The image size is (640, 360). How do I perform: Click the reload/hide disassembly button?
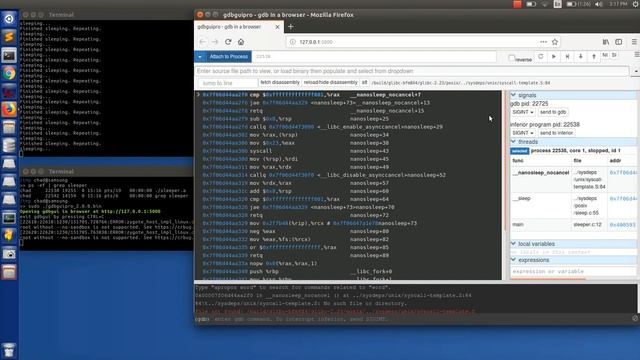pyautogui.click(x=330, y=82)
